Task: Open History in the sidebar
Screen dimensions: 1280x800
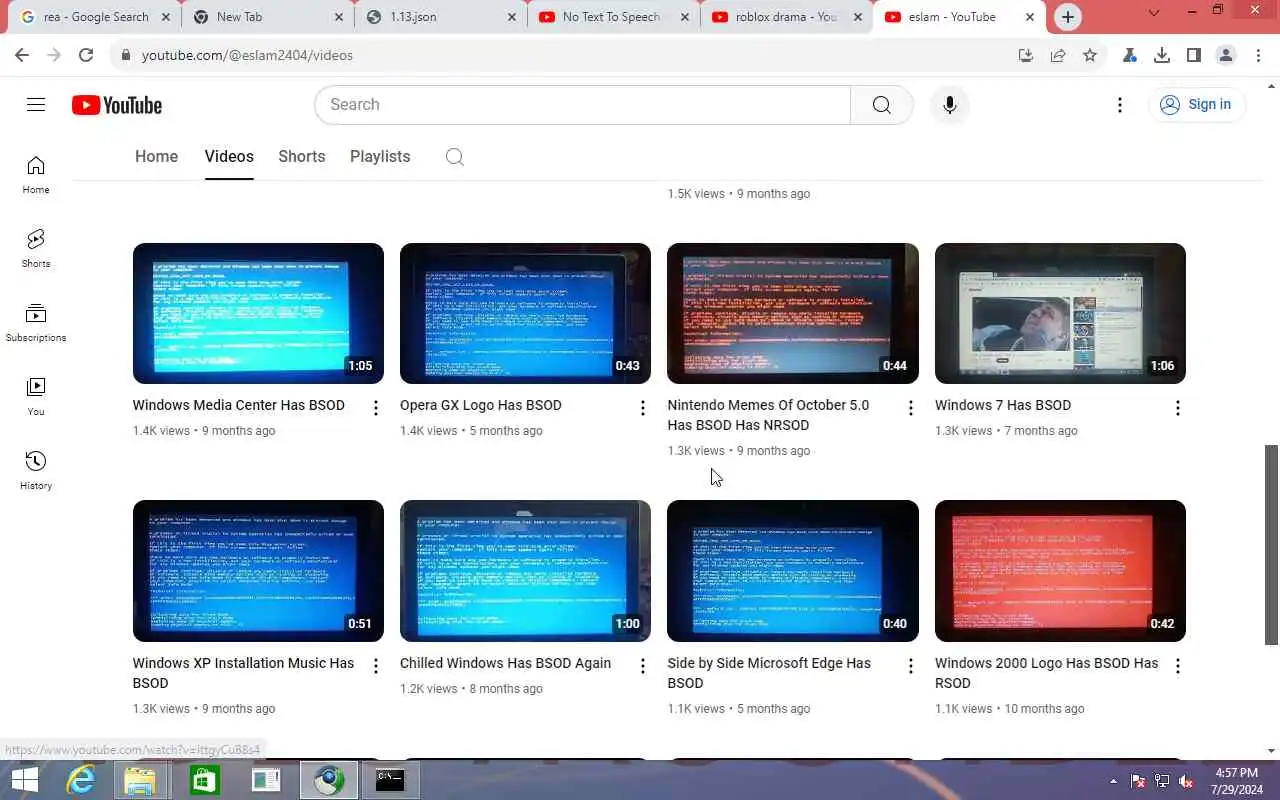Action: tap(36, 471)
